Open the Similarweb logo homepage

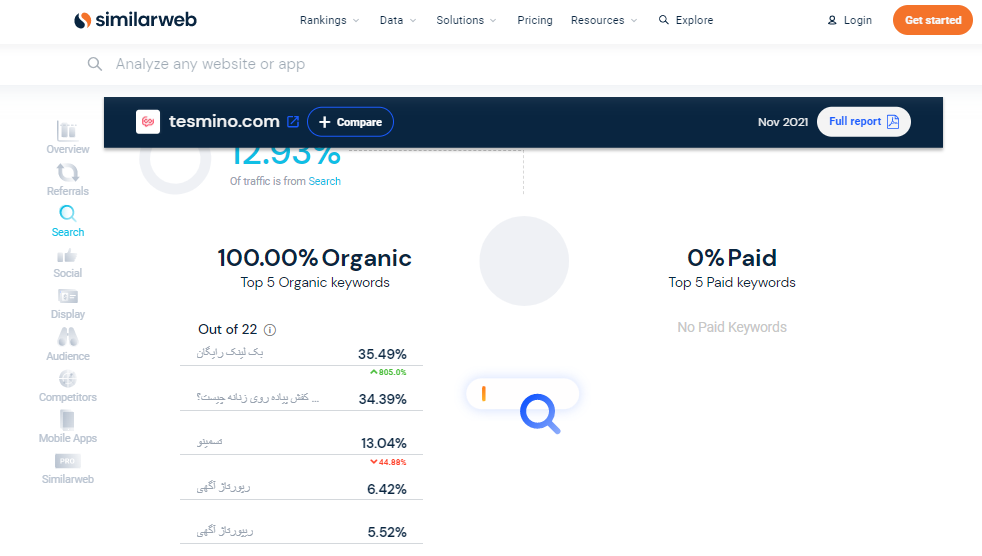point(135,20)
